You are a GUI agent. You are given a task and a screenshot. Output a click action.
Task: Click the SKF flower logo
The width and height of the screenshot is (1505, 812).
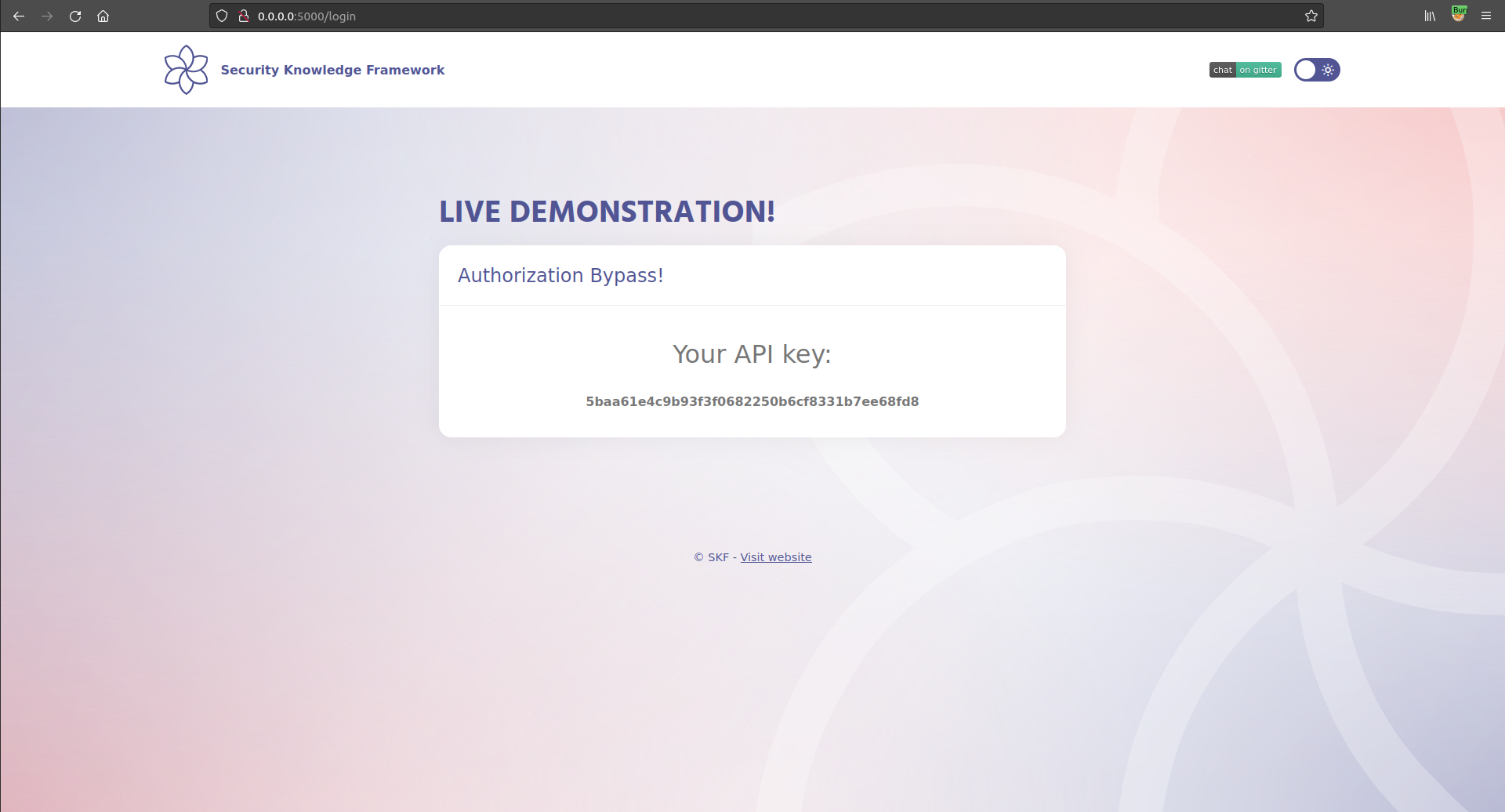(186, 70)
